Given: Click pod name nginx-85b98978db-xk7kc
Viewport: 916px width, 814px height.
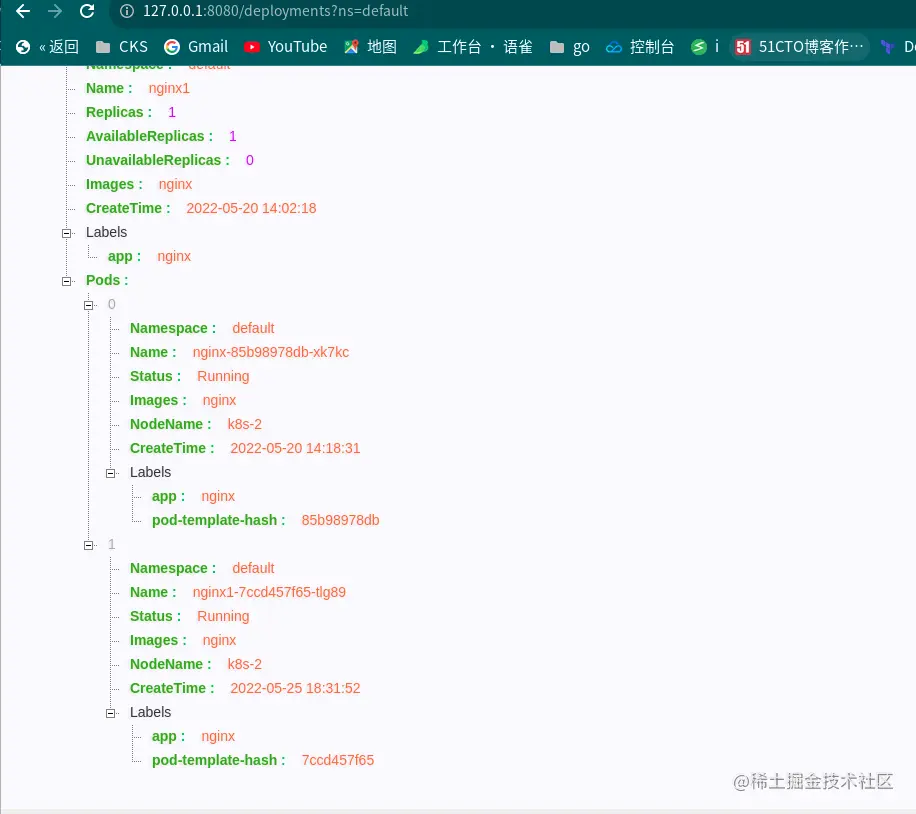Looking at the screenshot, I should click(270, 352).
